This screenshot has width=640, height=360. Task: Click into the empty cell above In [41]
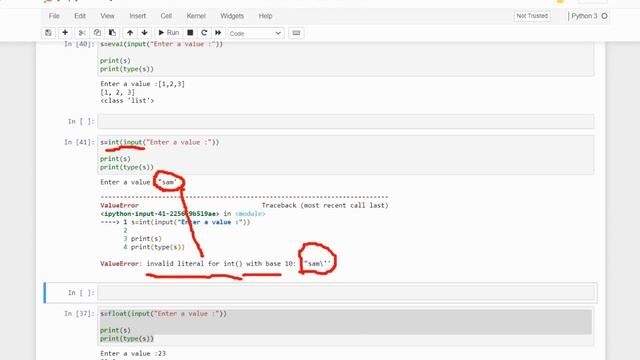(346, 122)
